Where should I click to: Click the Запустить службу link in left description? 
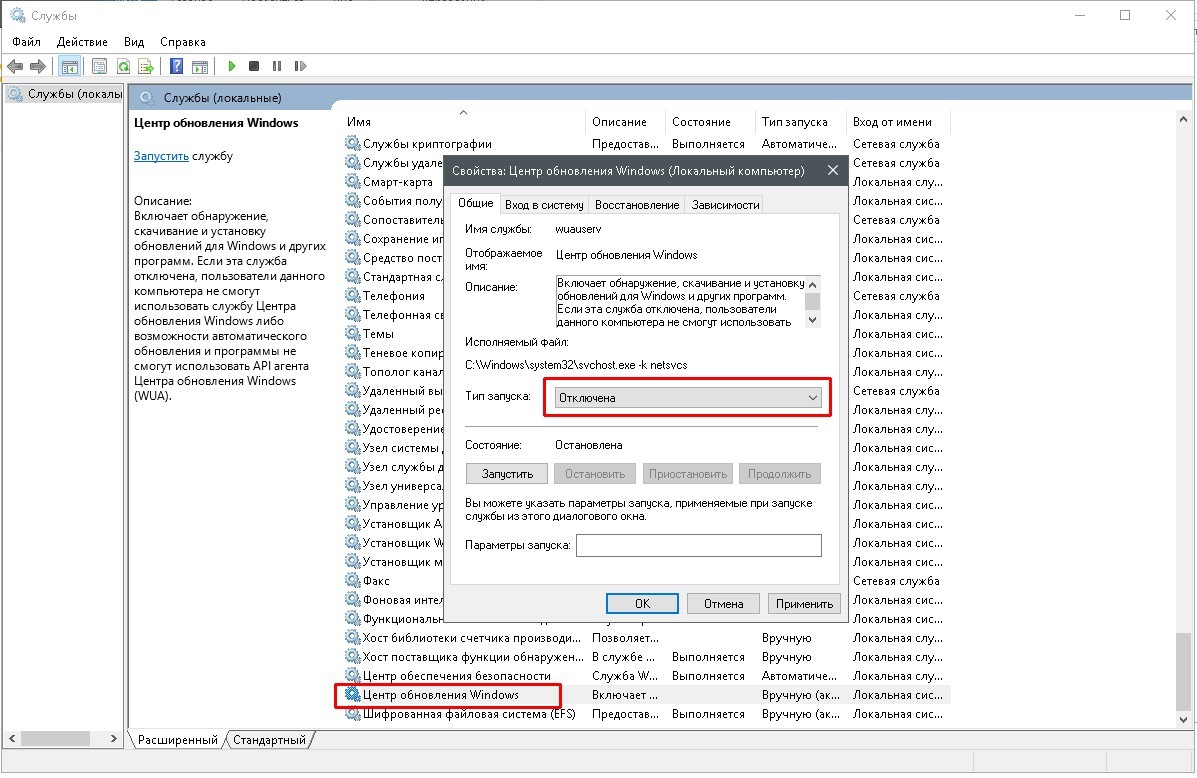(161, 156)
